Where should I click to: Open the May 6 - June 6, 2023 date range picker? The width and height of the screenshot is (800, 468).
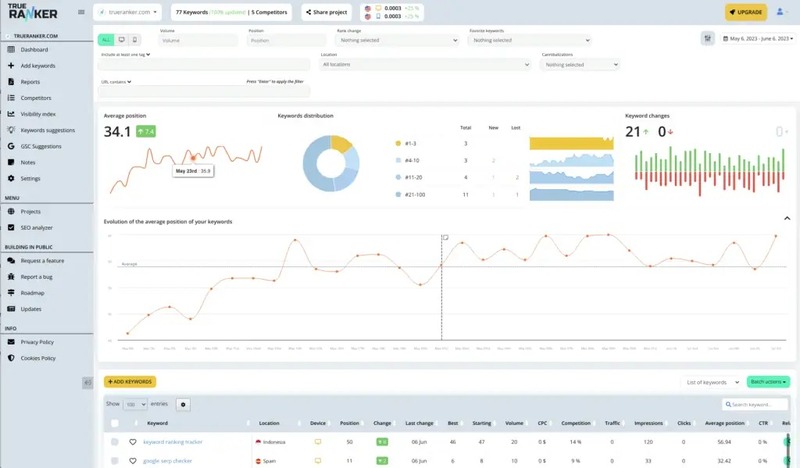[x=758, y=38]
